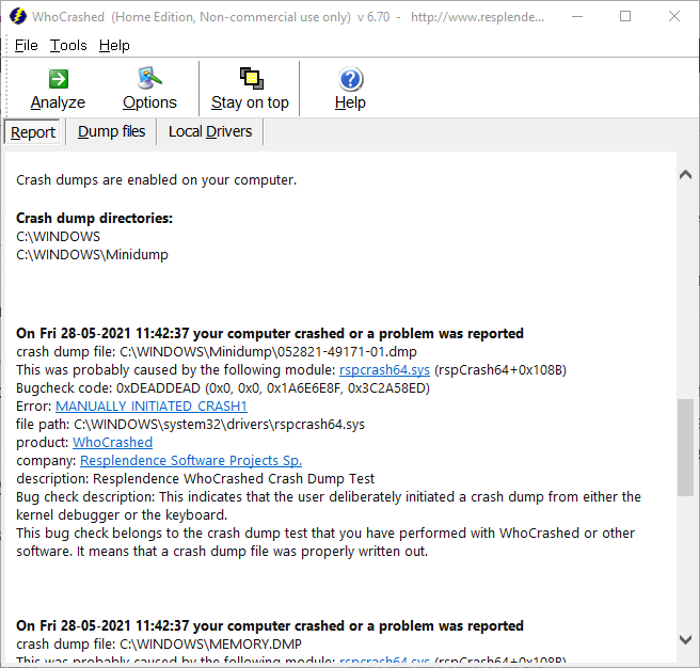Viewport: 700px width, 668px height.
Task: Click the 'Crash dump directories:' heading
Action: tap(94, 218)
